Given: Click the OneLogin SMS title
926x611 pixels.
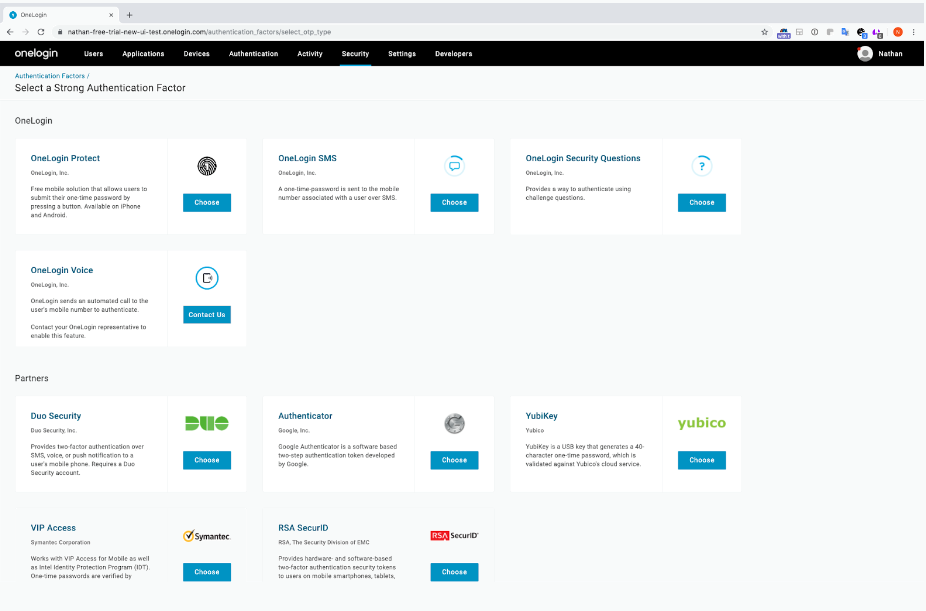Looking at the screenshot, I should tap(307, 158).
